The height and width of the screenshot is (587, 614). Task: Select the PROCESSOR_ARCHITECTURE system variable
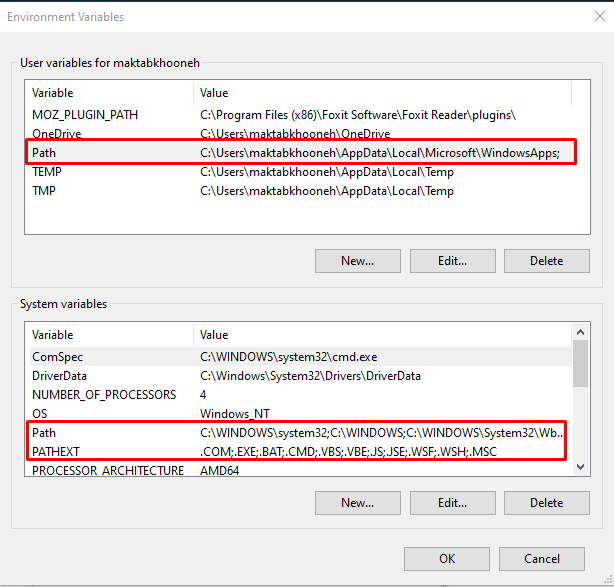(x=107, y=470)
